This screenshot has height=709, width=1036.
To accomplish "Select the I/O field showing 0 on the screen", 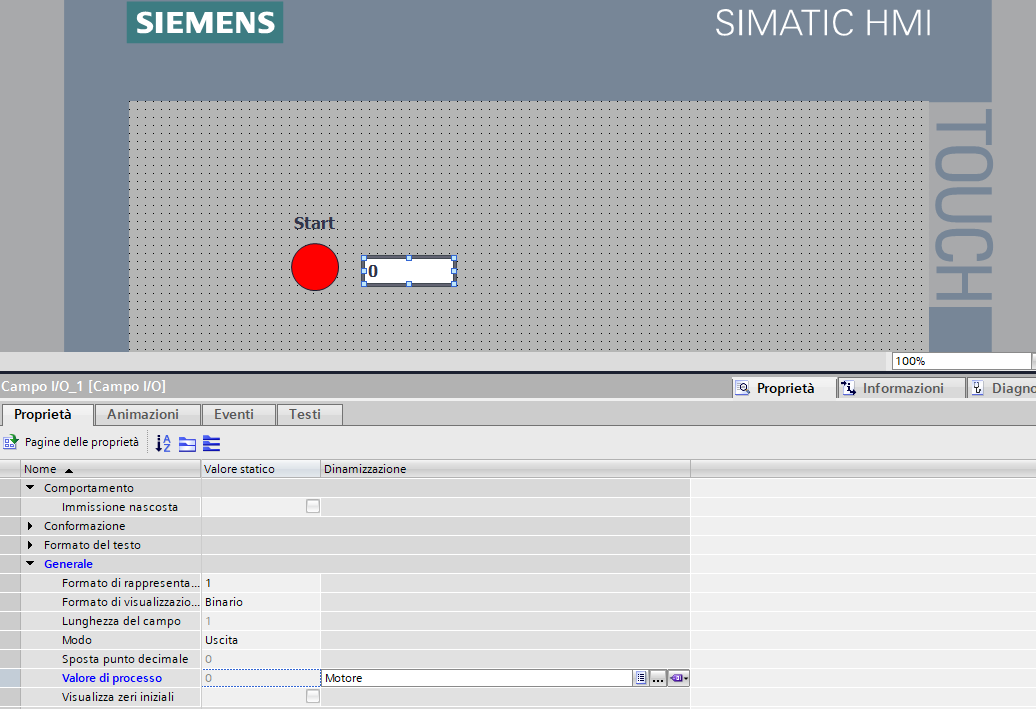I will [409, 271].
